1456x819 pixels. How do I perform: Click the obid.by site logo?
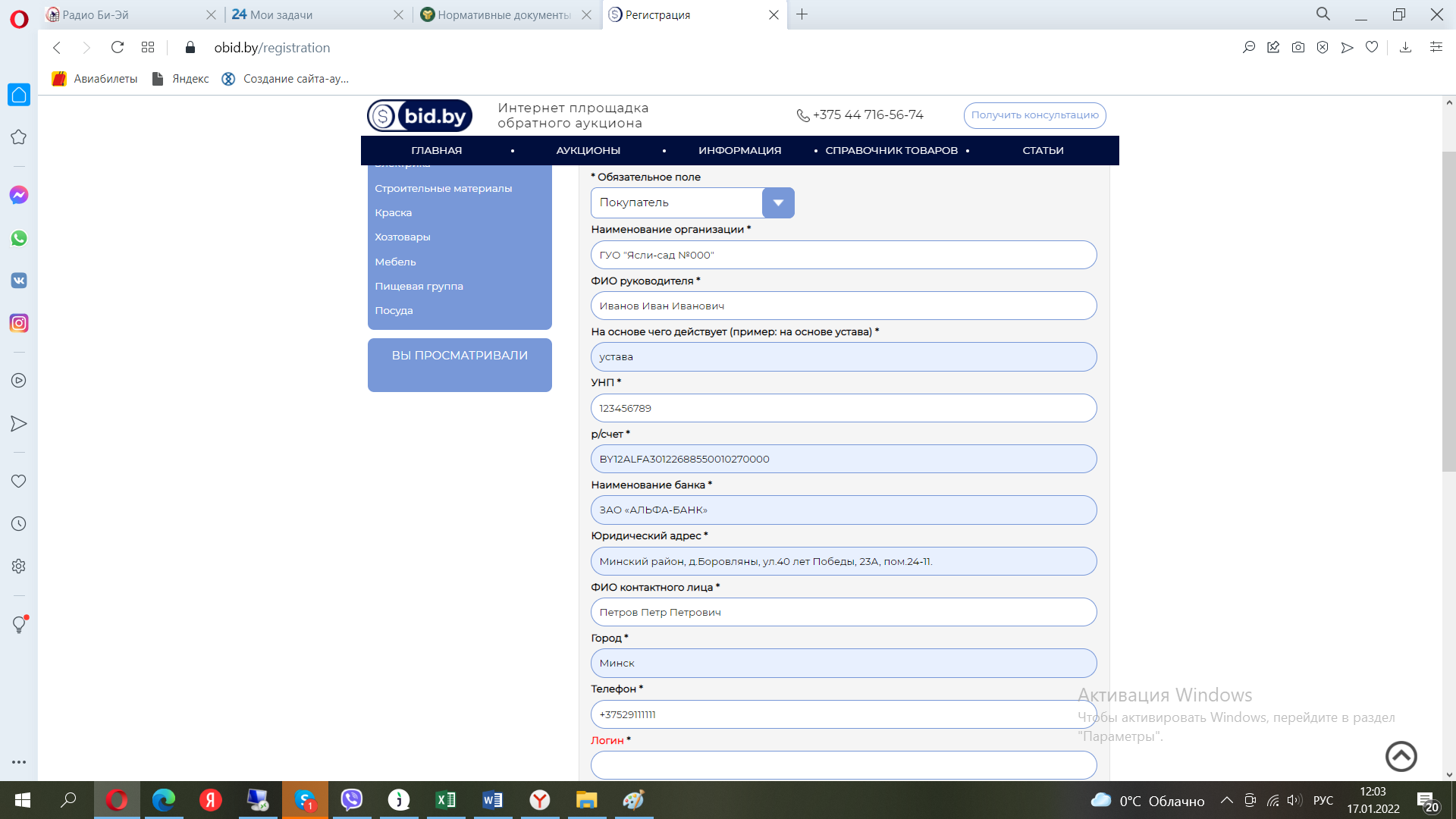(x=419, y=115)
